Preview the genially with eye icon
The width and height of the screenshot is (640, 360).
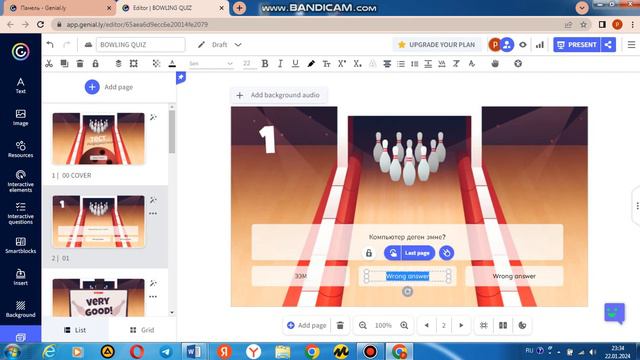523,44
